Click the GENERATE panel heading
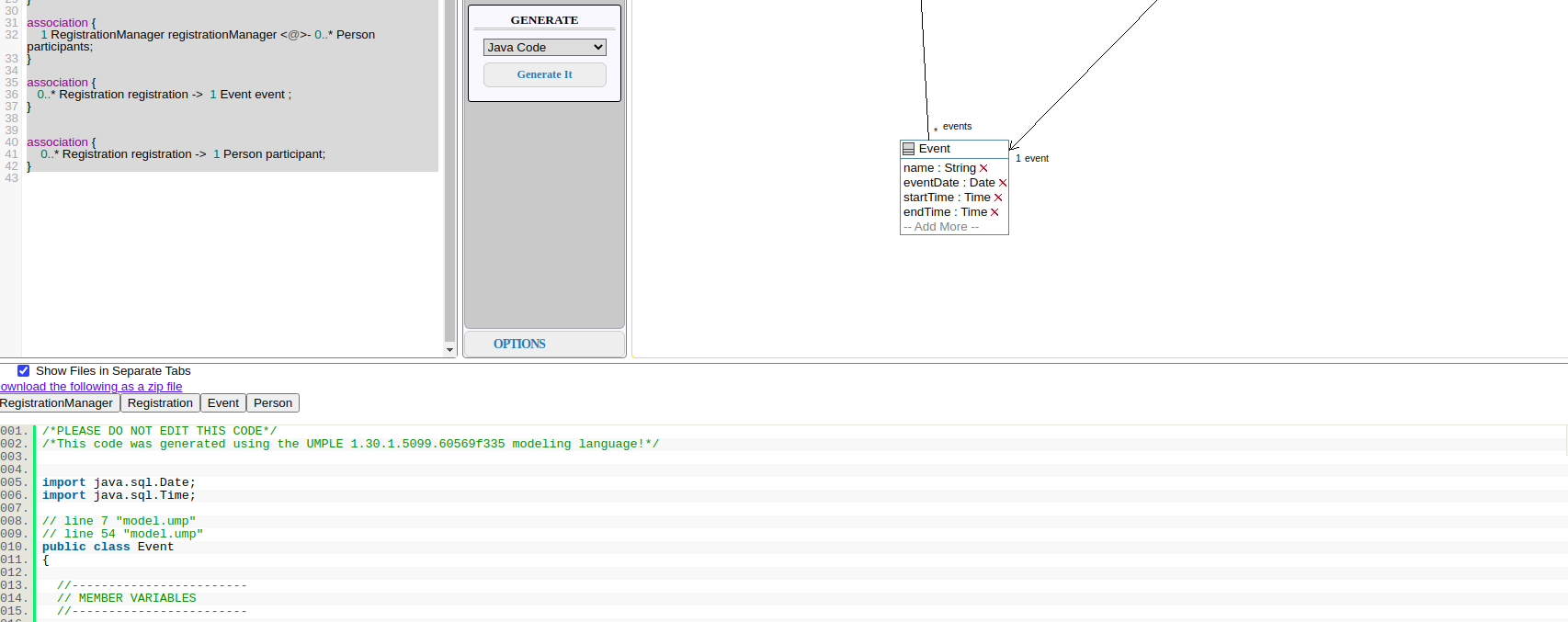 (545, 20)
